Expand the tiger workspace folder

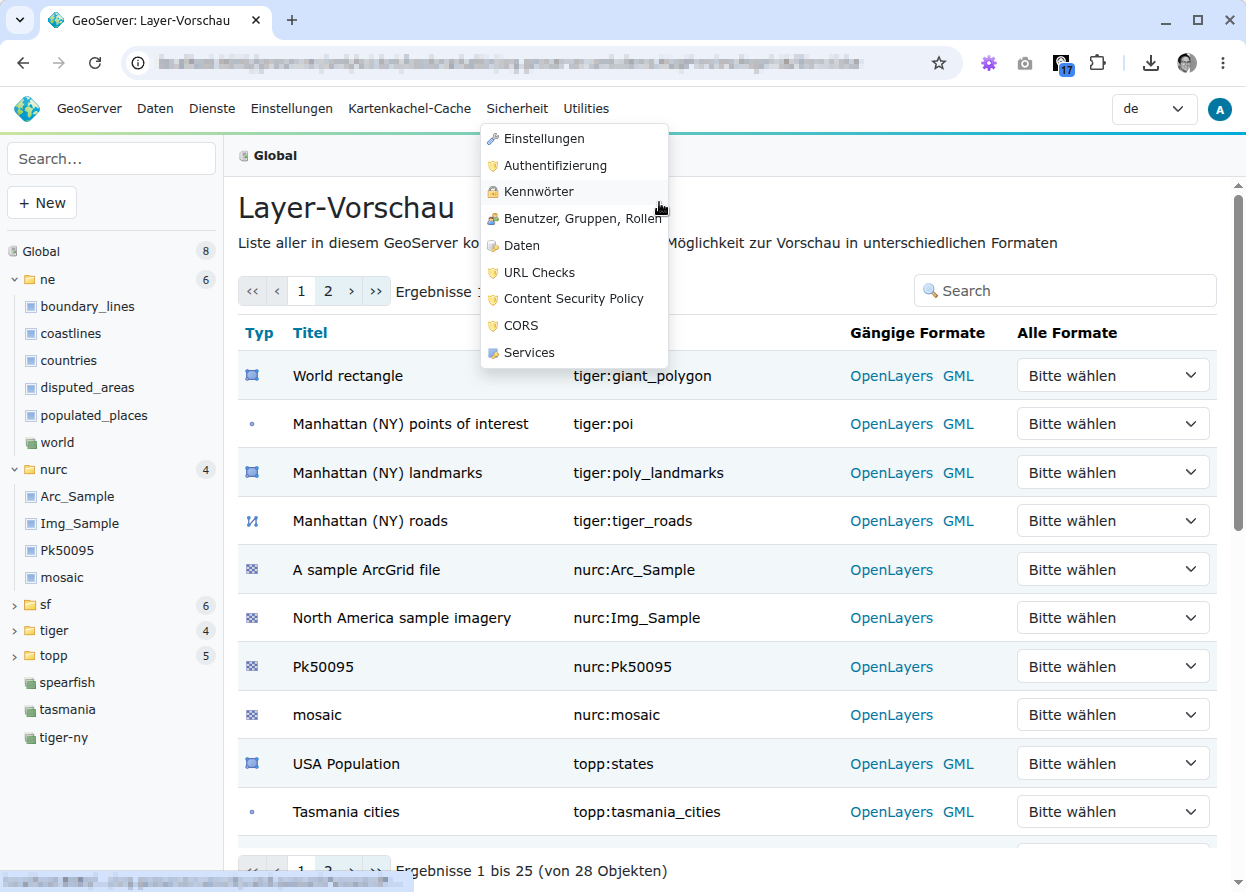coord(14,631)
